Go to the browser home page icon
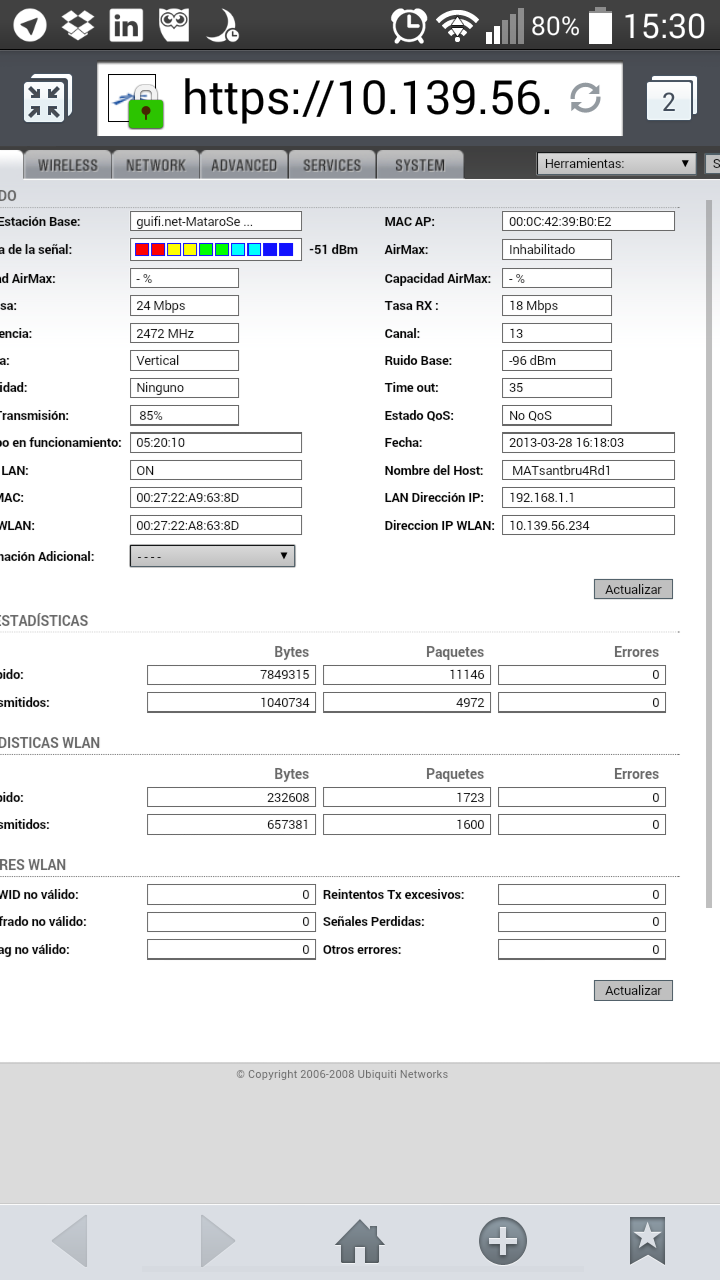This screenshot has width=720, height=1280. tap(360, 1242)
